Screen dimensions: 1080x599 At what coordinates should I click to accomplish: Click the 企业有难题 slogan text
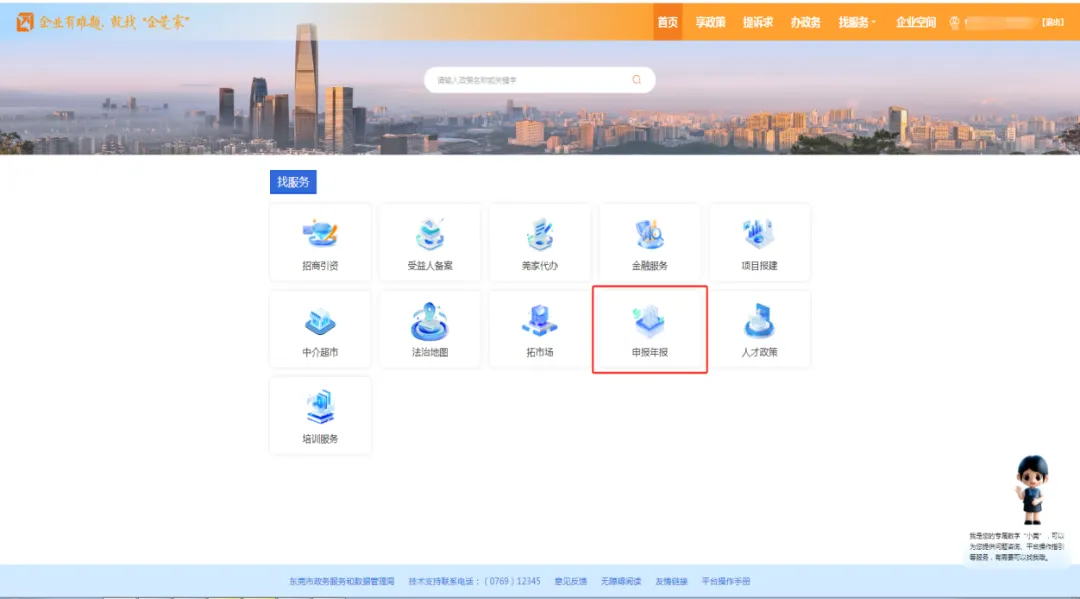(114, 22)
